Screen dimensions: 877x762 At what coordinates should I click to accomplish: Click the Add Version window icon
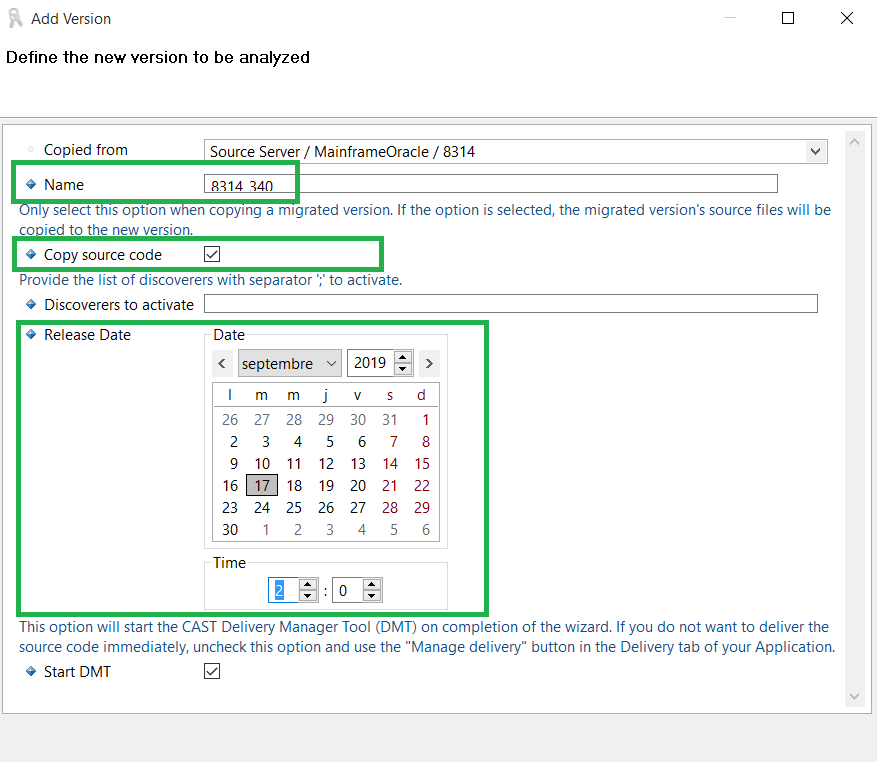click(x=15, y=19)
